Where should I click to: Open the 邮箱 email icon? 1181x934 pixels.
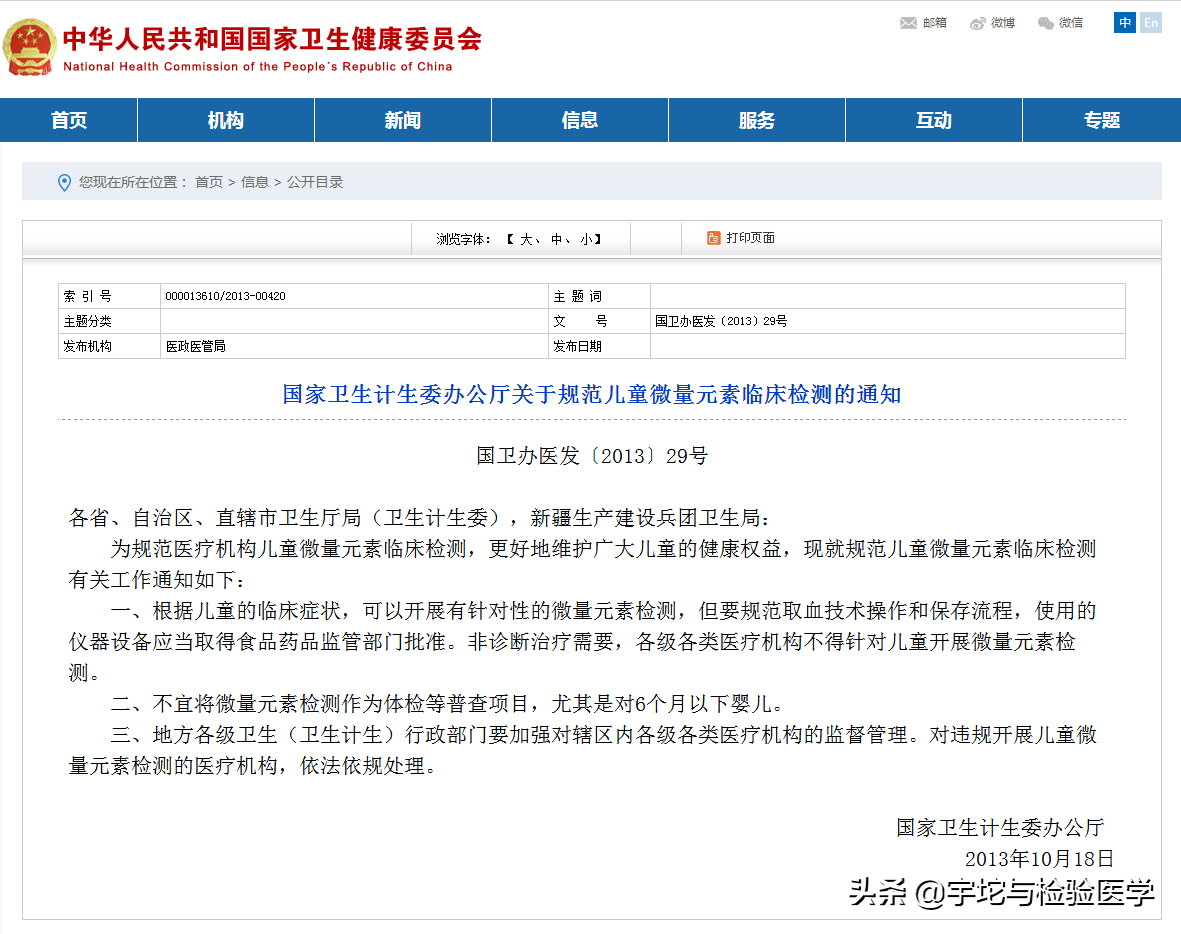point(908,22)
